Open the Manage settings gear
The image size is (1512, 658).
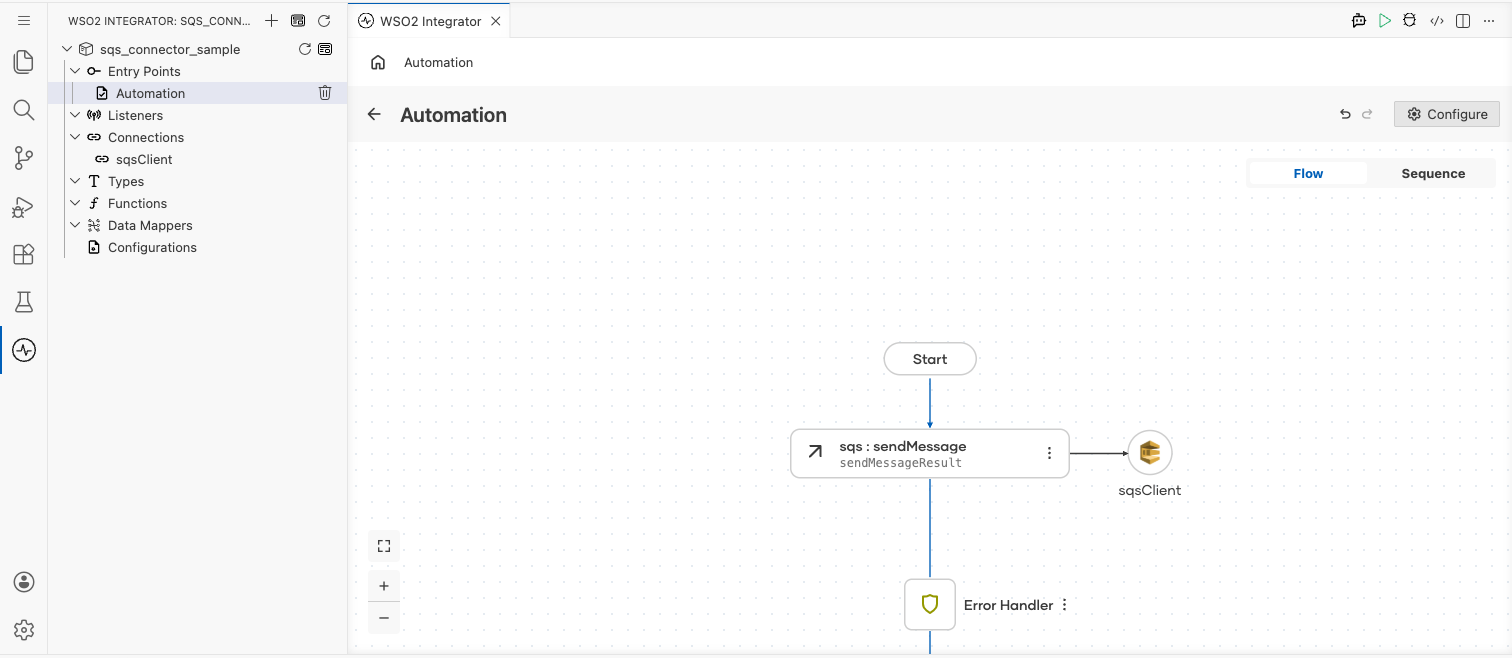24,630
